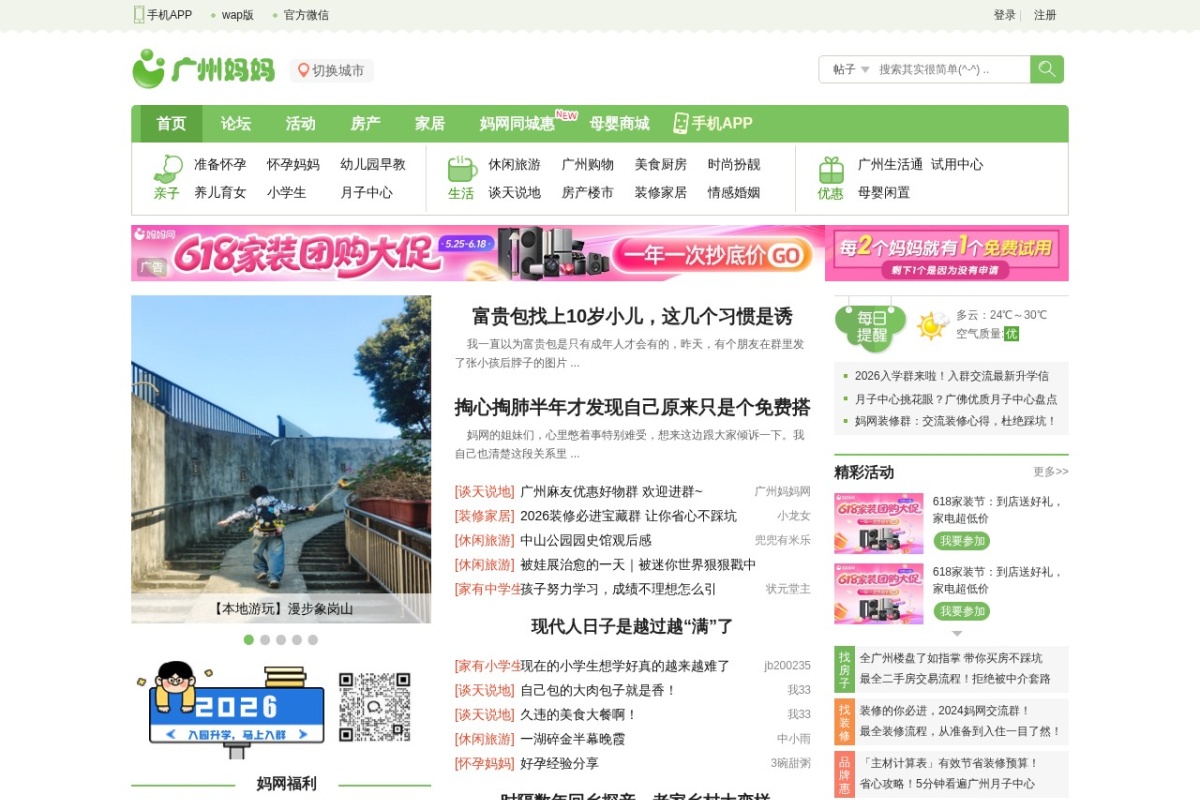Open the 618家装团购大促 banner ad

[x=476, y=253]
